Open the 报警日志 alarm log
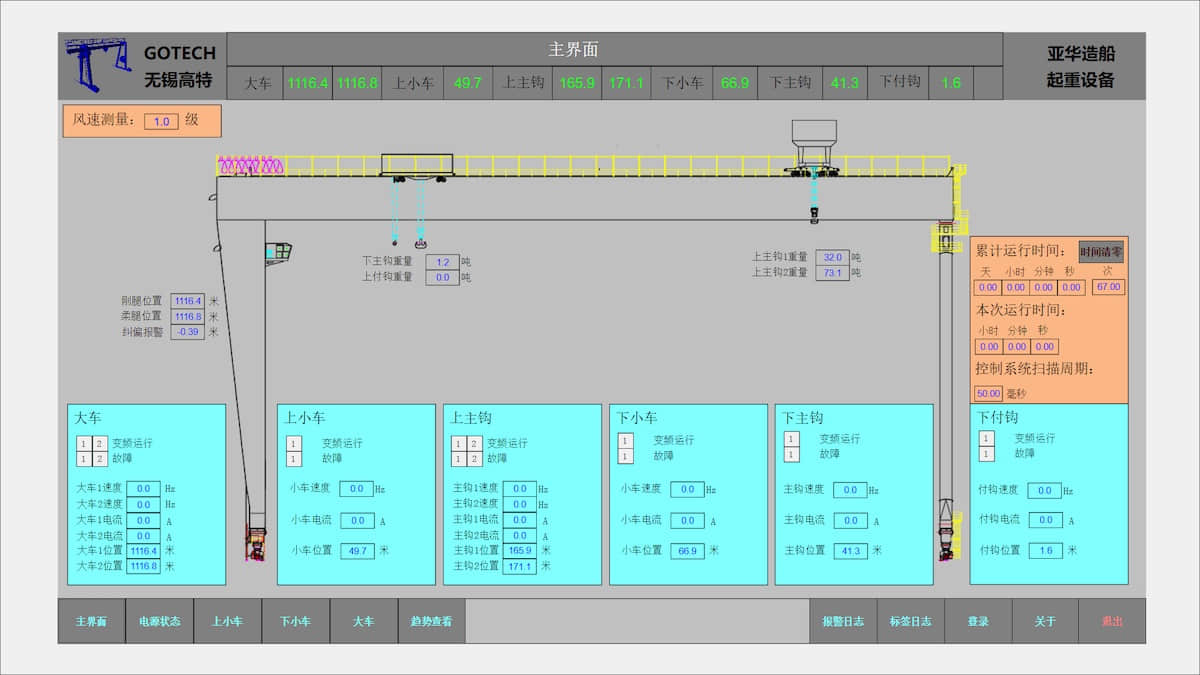Screen dimensions: 1200x675 (x=843, y=621)
